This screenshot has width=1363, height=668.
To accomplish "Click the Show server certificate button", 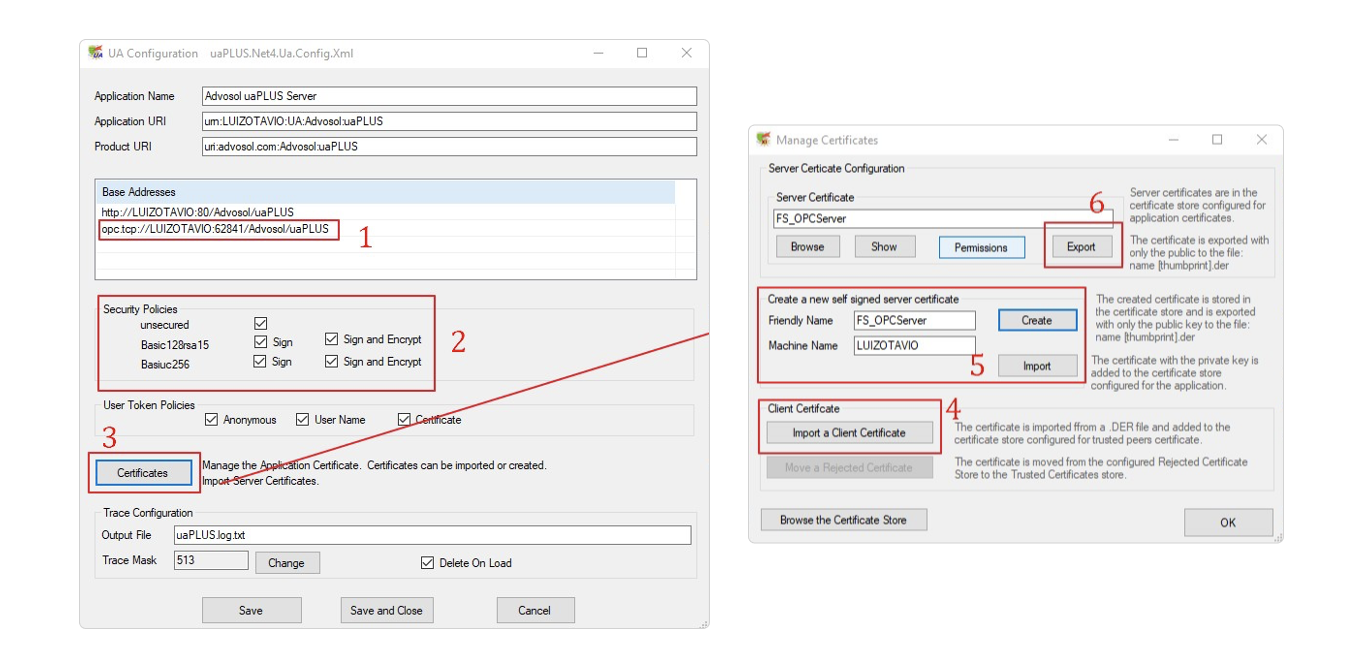I will point(885,247).
